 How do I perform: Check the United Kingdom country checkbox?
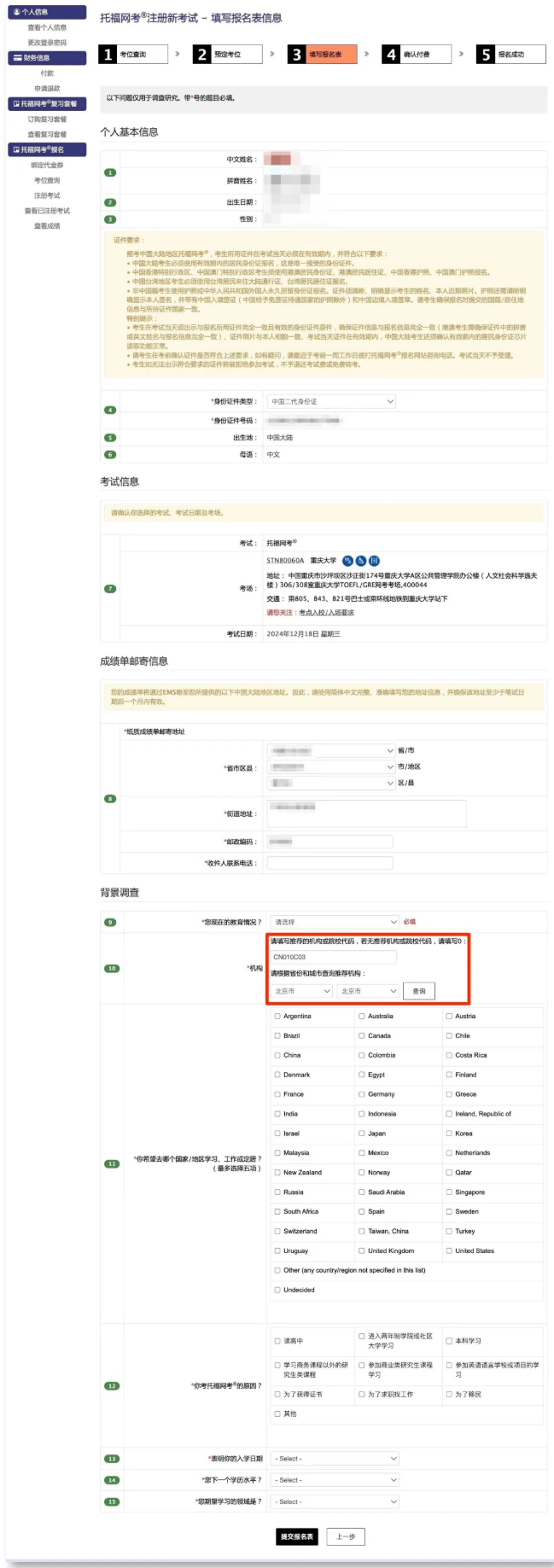tap(362, 1250)
